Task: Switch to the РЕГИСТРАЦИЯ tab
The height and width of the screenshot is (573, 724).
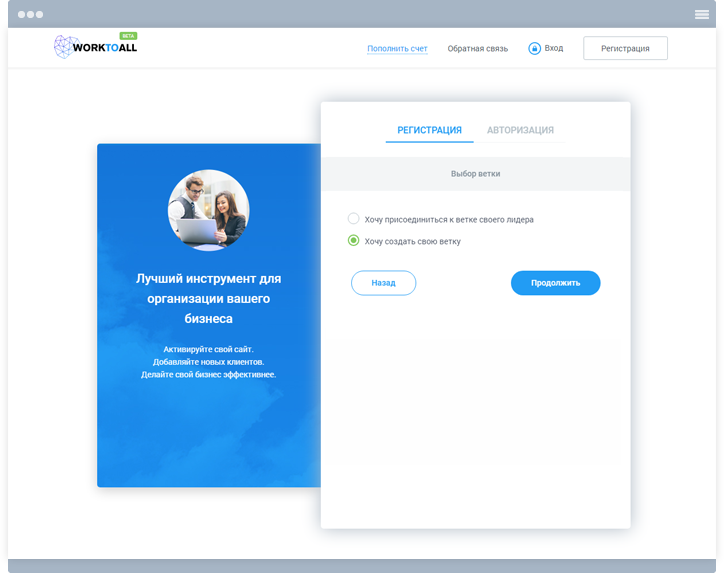Action: coord(429,130)
